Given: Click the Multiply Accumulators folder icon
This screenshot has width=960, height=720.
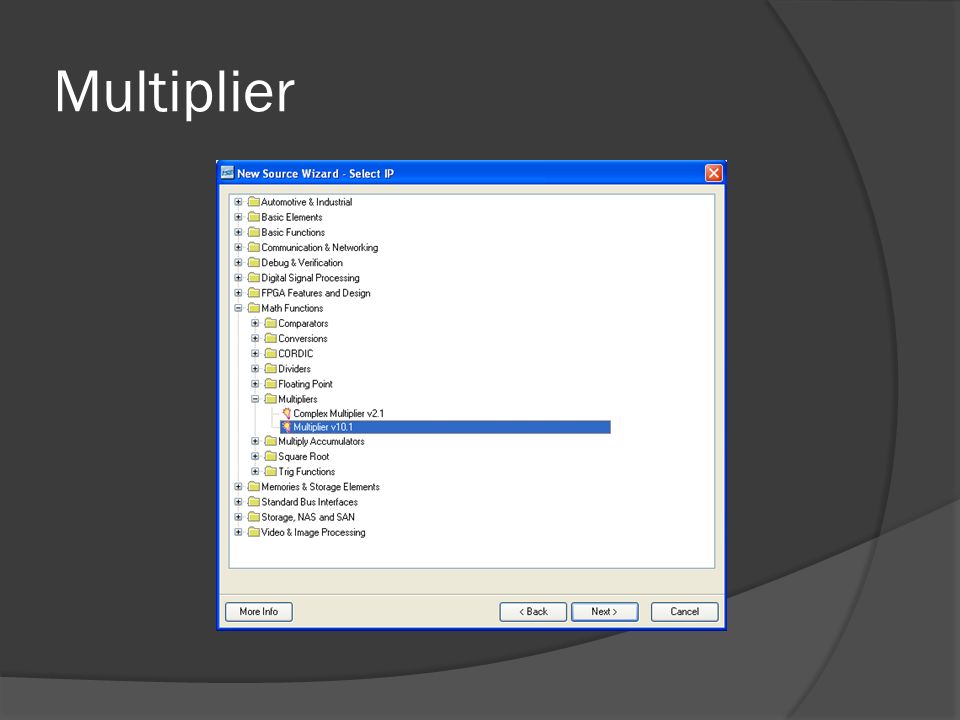Looking at the screenshot, I should tap(271, 441).
